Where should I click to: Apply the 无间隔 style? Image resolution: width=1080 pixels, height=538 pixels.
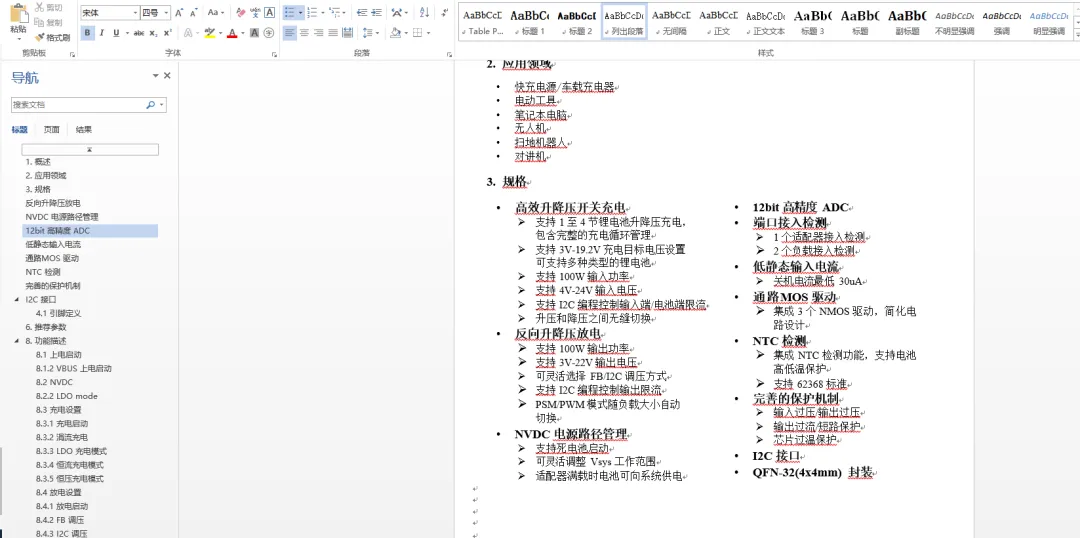coord(671,21)
